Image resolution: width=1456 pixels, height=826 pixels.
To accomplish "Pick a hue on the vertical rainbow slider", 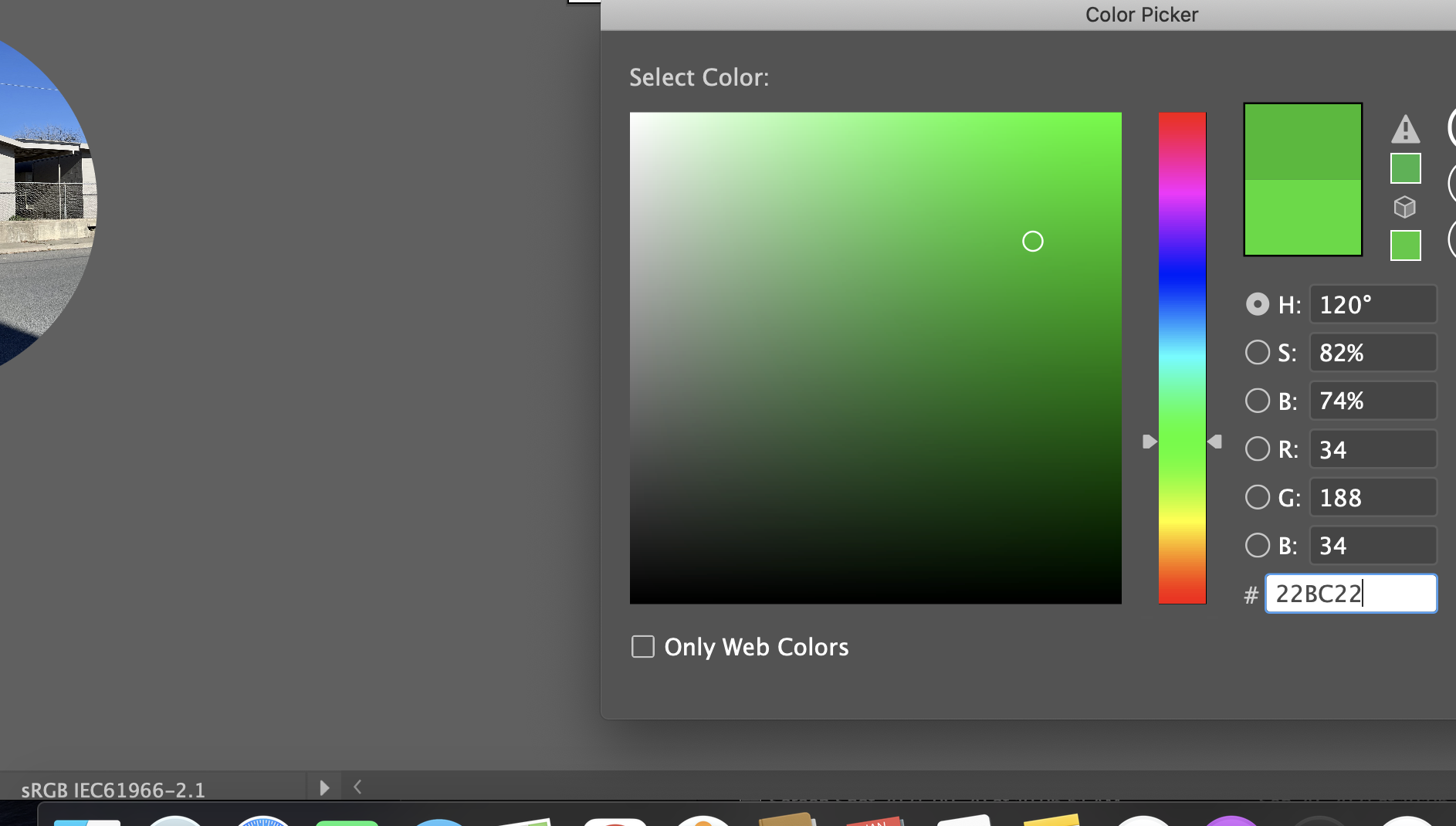I will tap(1181, 355).
